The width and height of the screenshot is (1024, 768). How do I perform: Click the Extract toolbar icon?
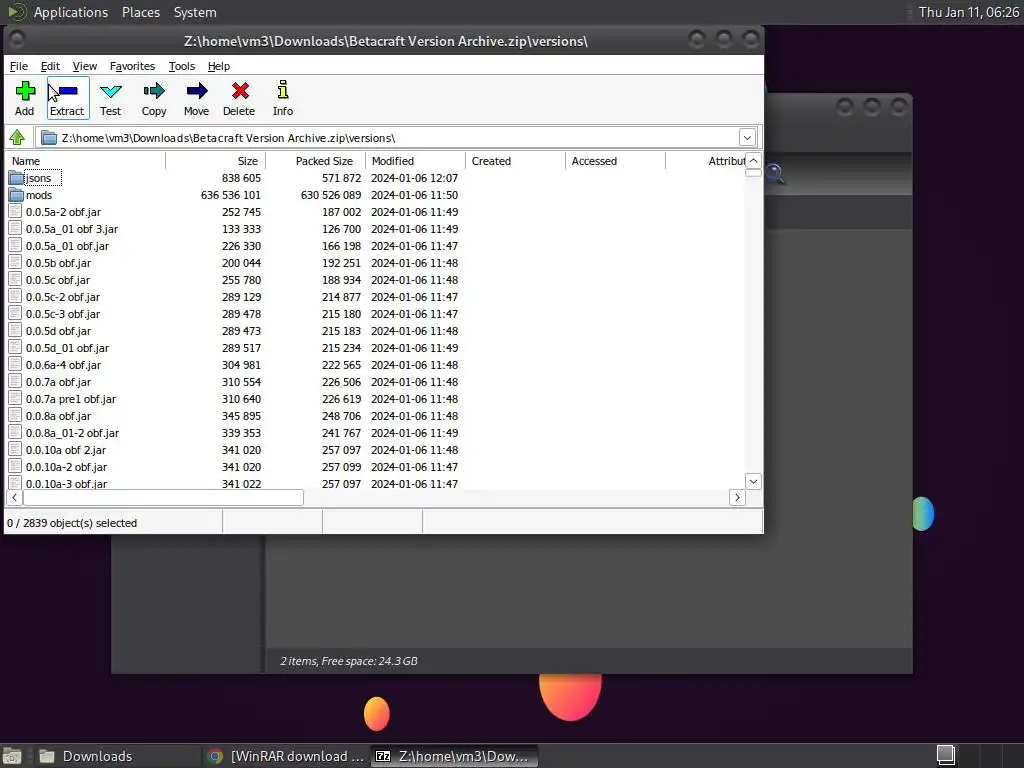pyautogui.click(x=67, y=91)
